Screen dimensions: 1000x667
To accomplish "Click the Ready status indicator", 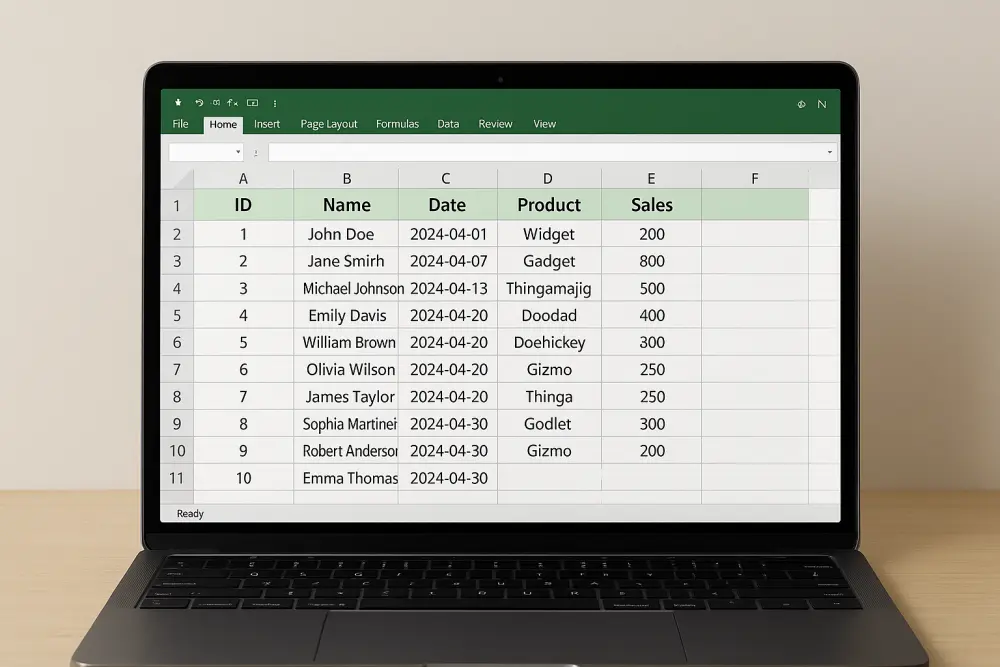I will 190,513.
